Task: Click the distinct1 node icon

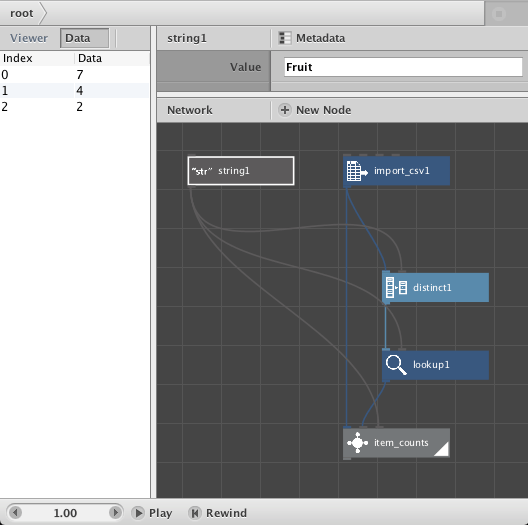Action: pyautogui.click(x=396, y=288)
